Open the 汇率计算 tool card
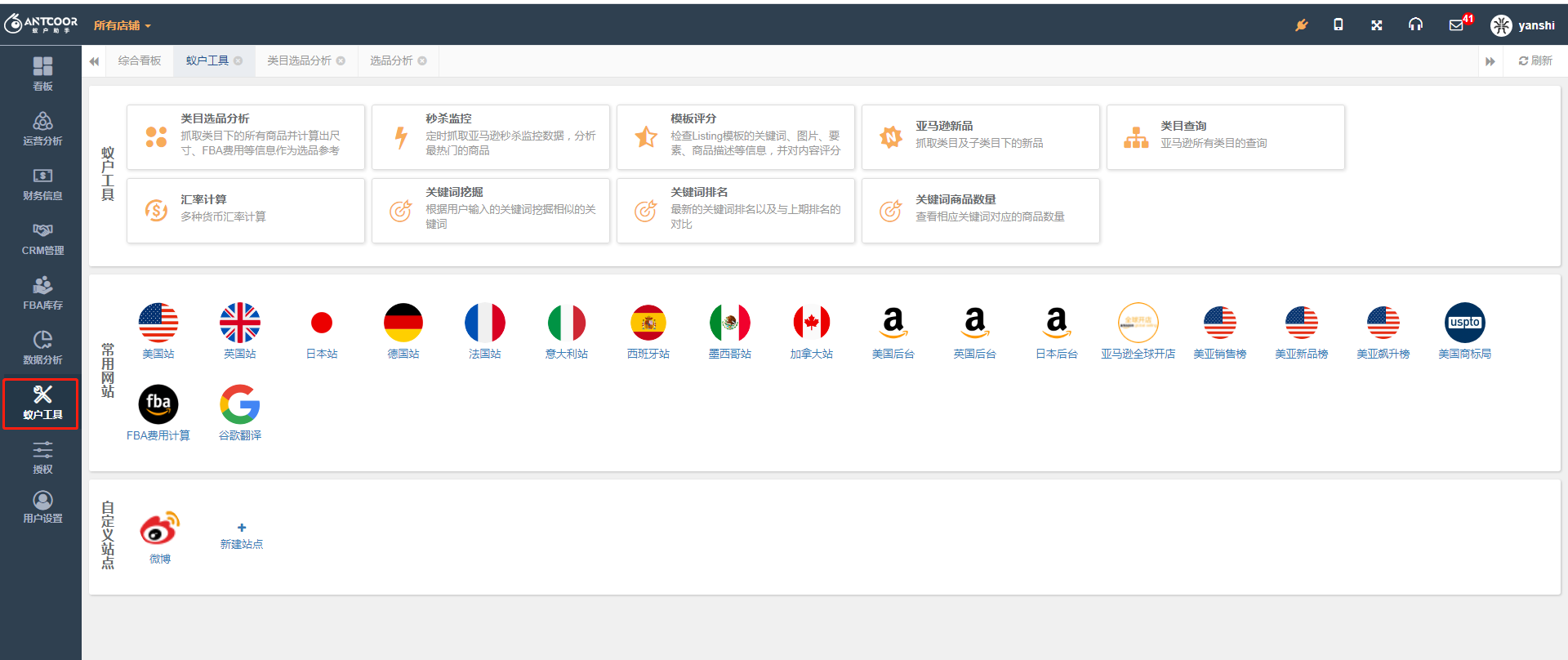 [x=246, y=211]
